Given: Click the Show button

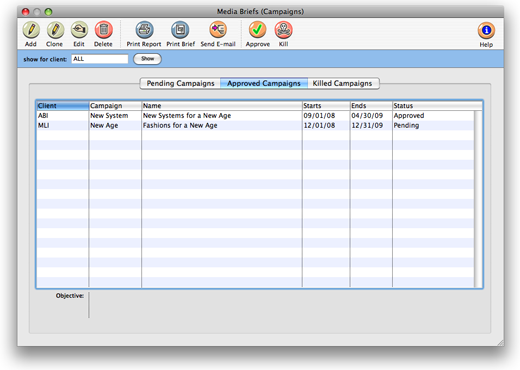Looking at the screenshot, I should click(x=147, y=59).
